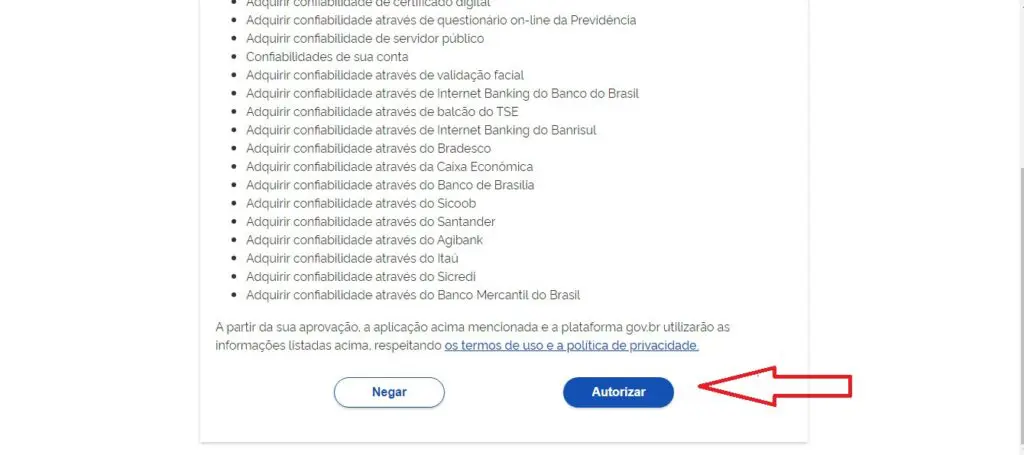1024x455 pixels.
Task: Select the Caixa Econômica list item
Action: coord(389,166)
